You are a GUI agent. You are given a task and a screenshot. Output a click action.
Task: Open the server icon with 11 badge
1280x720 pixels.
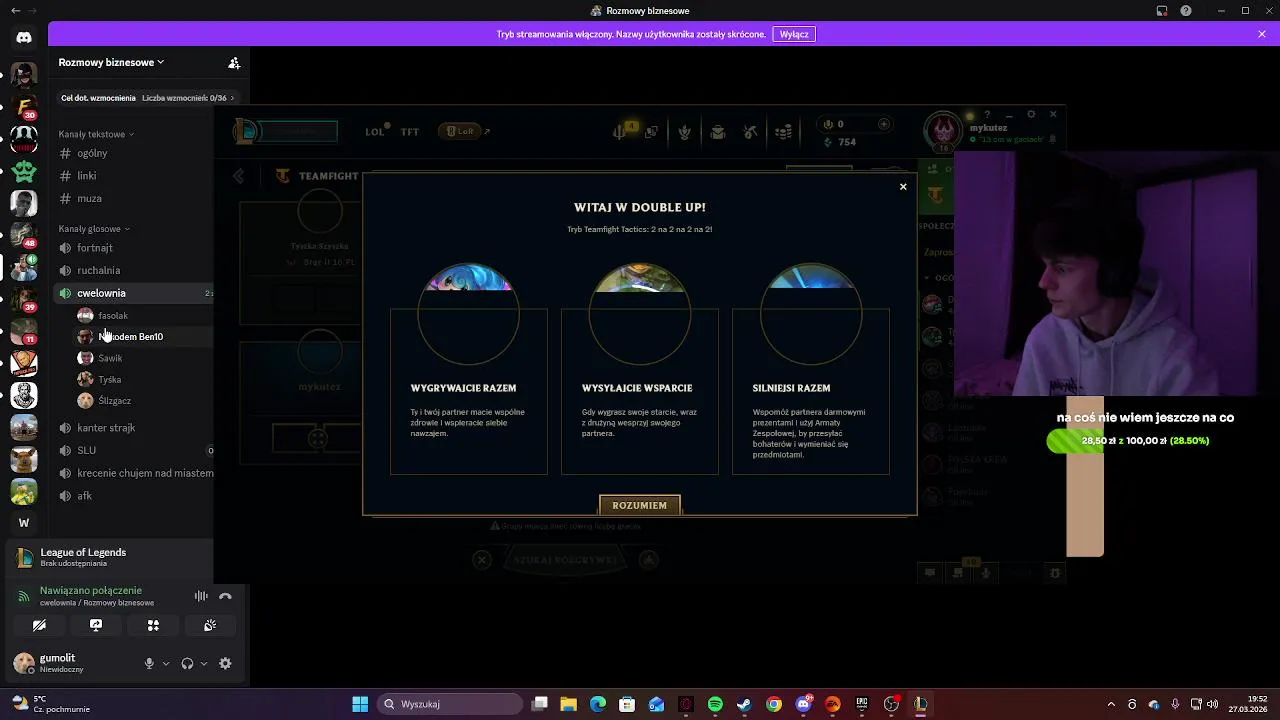tap(24, 331)
